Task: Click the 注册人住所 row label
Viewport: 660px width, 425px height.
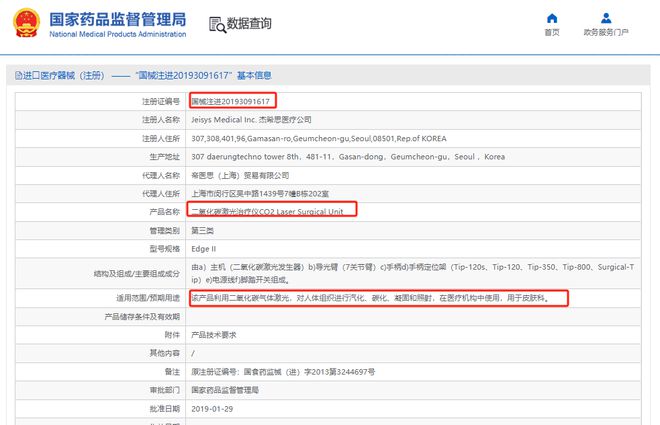Action: pyautogui.click(x=161, y=138)
